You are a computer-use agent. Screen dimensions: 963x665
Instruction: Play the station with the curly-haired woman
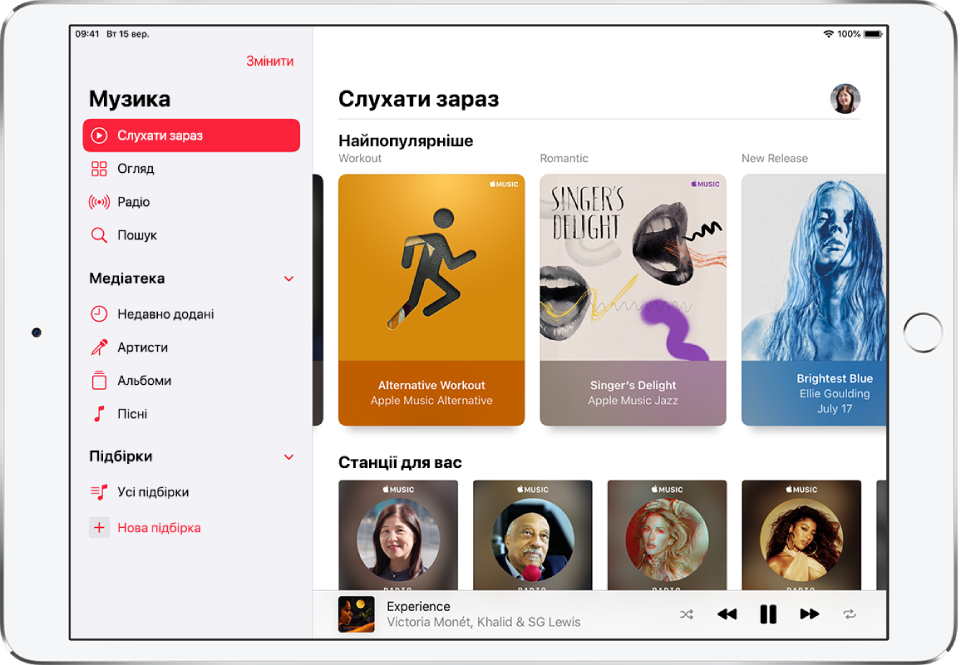[801, 535]
